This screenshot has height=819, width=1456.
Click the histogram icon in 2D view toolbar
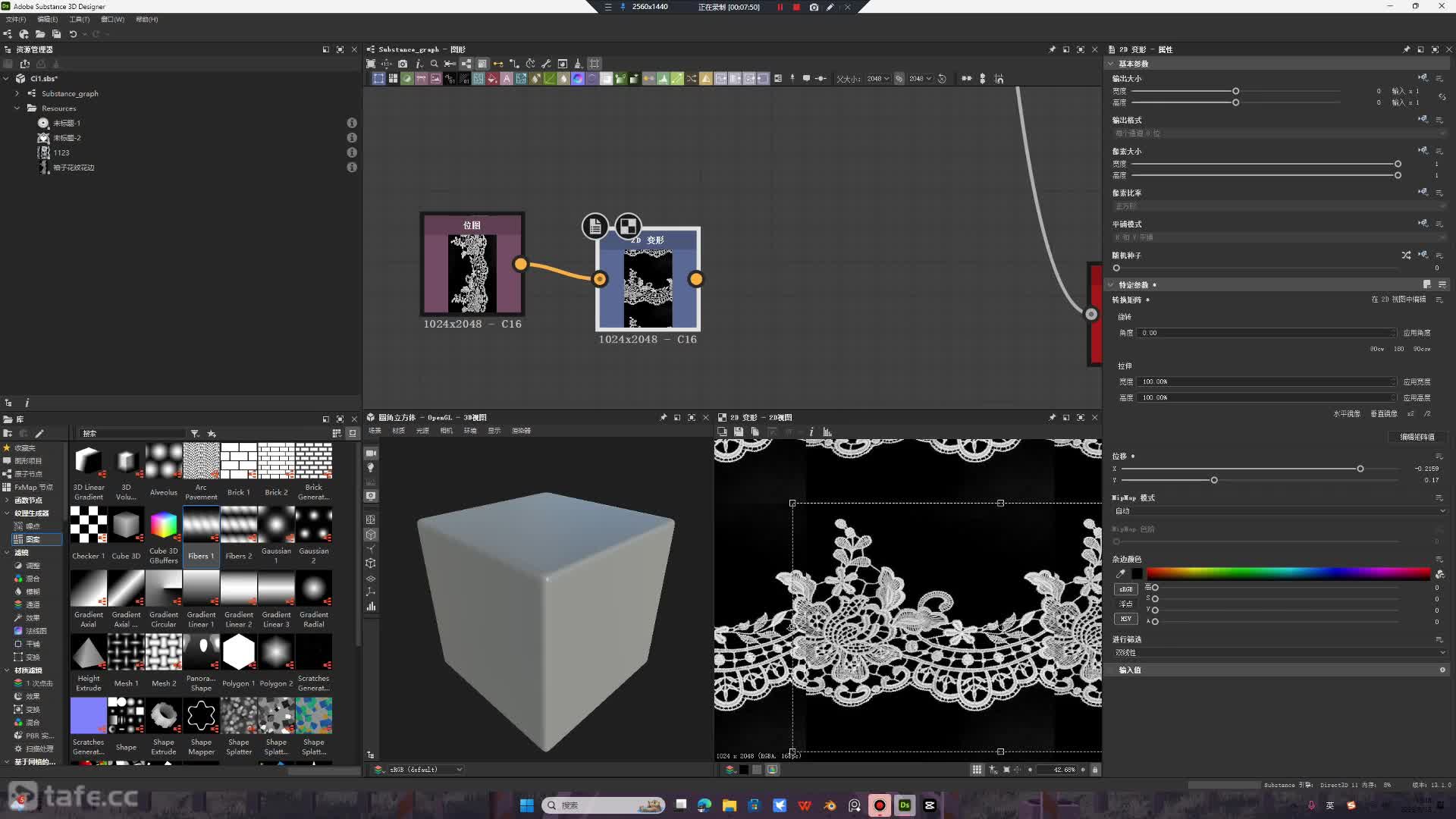point(827,431)
